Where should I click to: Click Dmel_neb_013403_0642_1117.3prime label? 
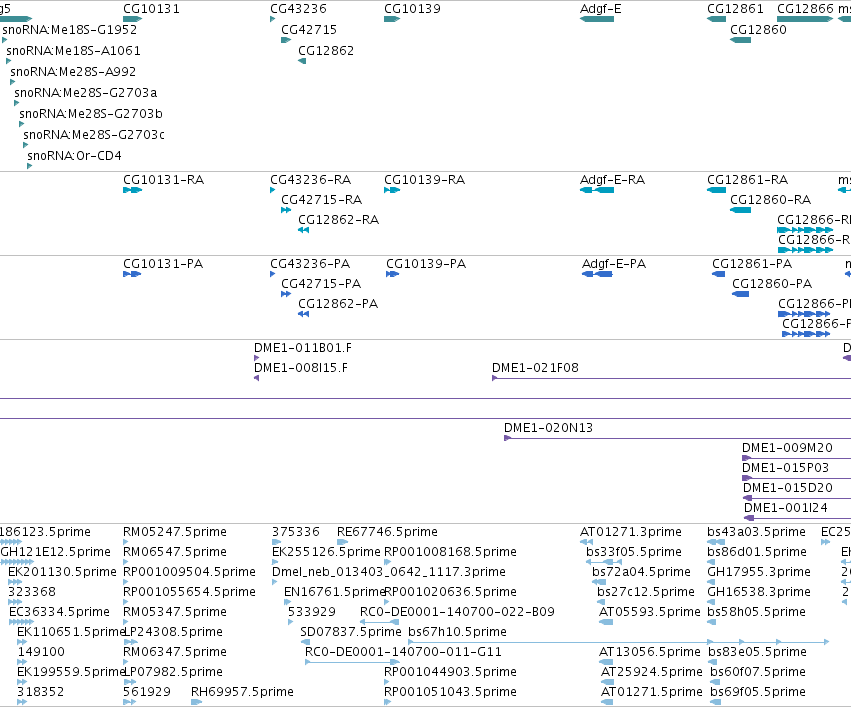tap(389, 572)
